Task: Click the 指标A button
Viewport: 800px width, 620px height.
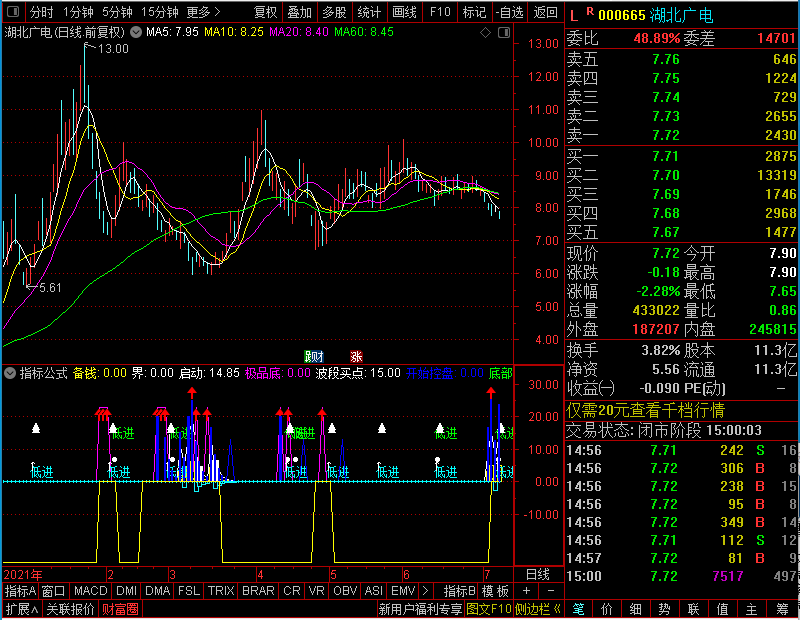Action: coord(20,591)
